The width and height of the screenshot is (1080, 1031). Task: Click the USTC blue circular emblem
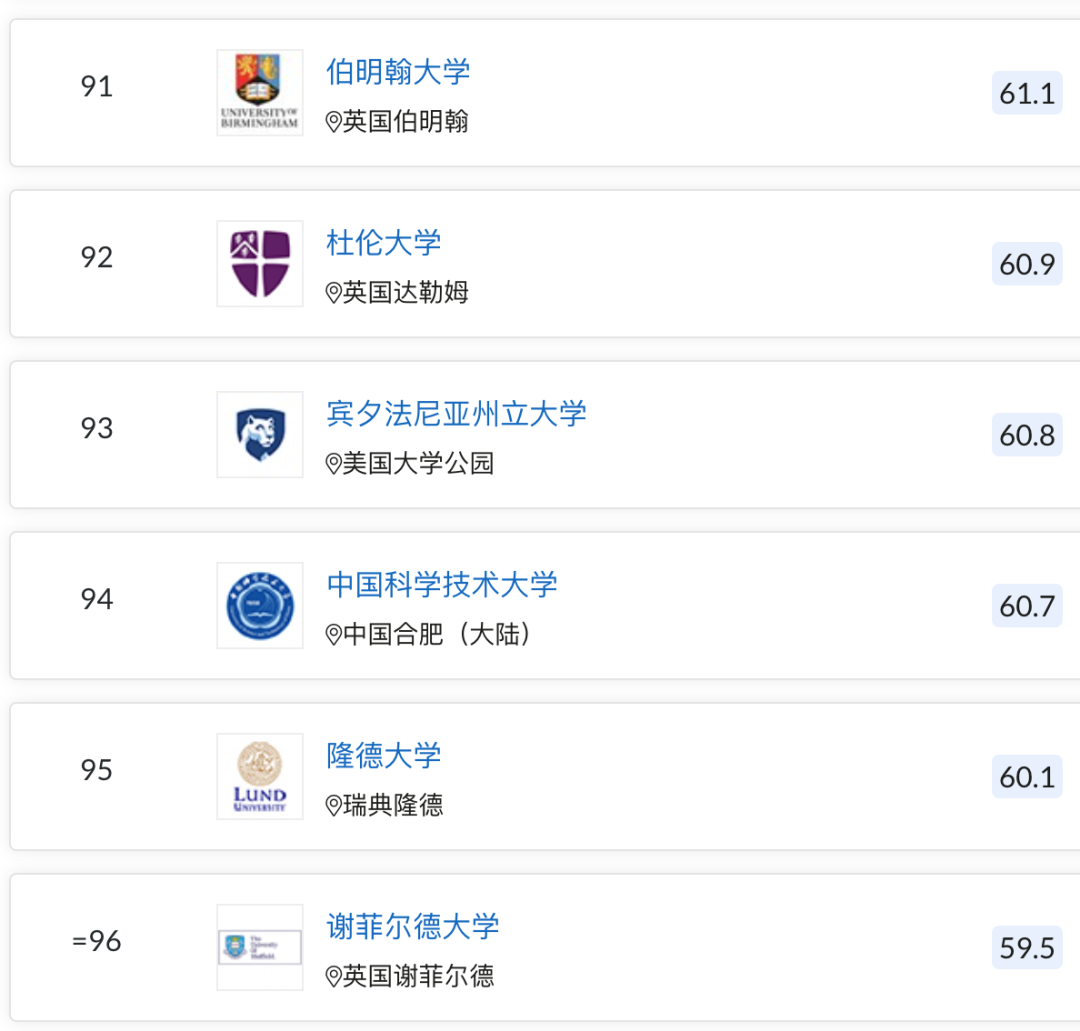[260, 606]
